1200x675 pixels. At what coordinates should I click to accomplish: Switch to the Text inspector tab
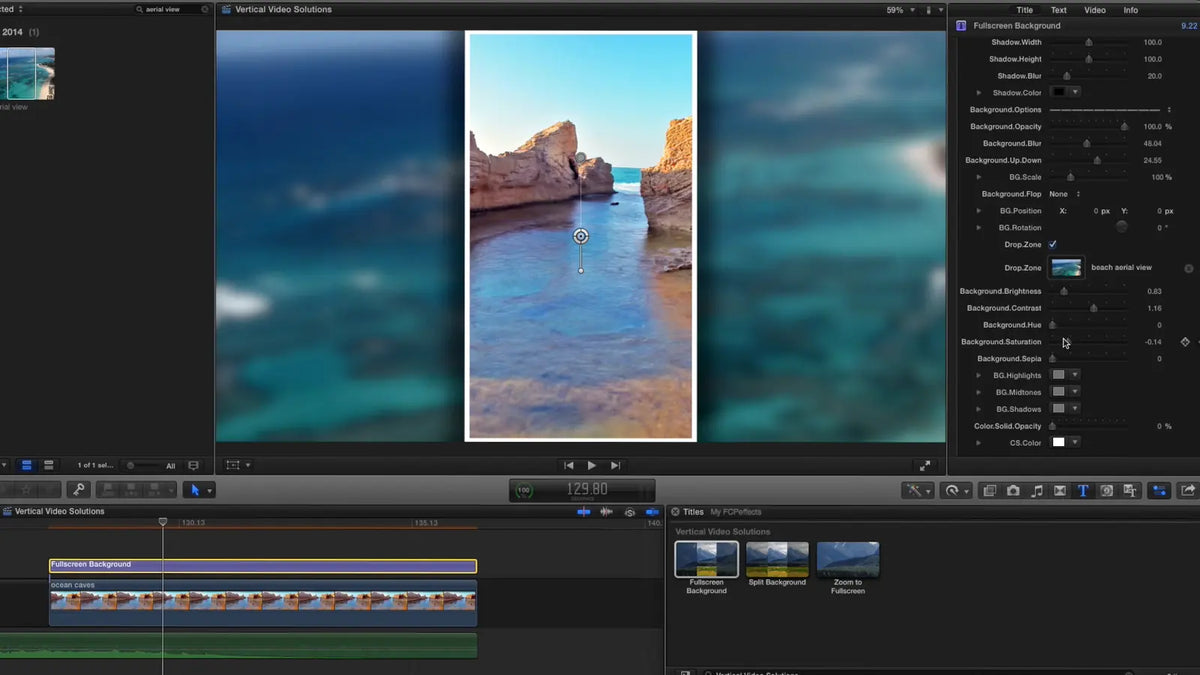(x=1059, y=10)
